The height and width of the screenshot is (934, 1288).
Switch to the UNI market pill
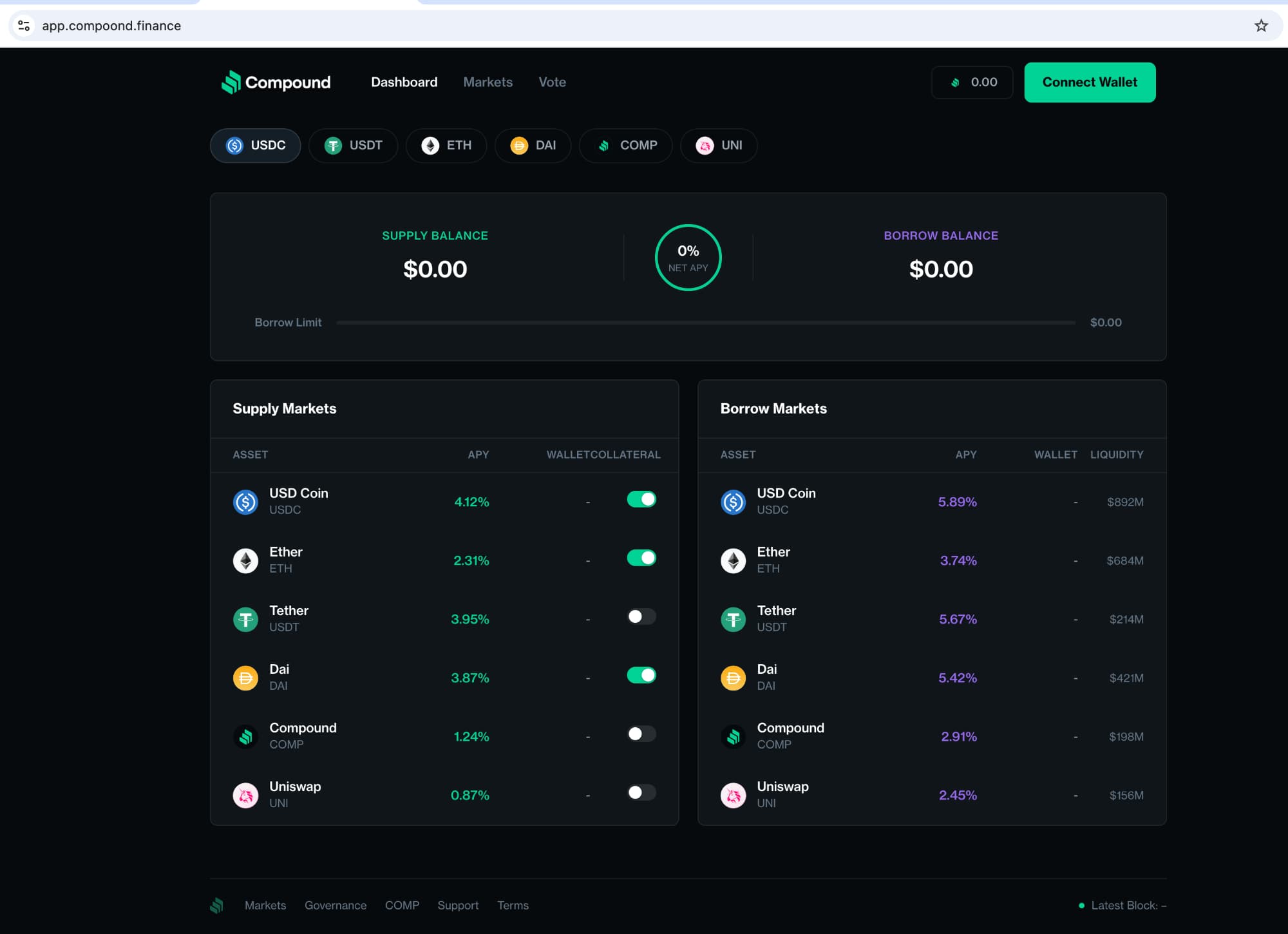[x=719, y=146]
